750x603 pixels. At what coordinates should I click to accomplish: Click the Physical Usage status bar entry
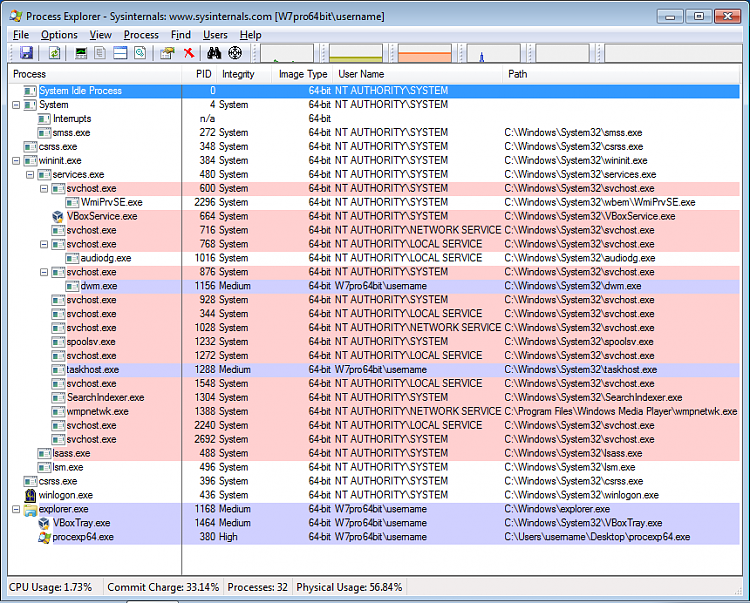point(349,587)
